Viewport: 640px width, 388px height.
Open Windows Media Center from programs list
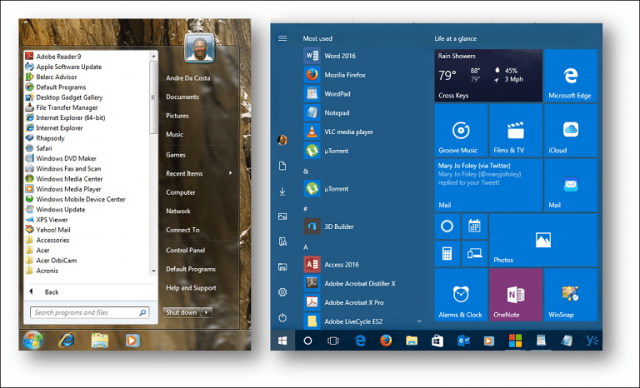64,179
